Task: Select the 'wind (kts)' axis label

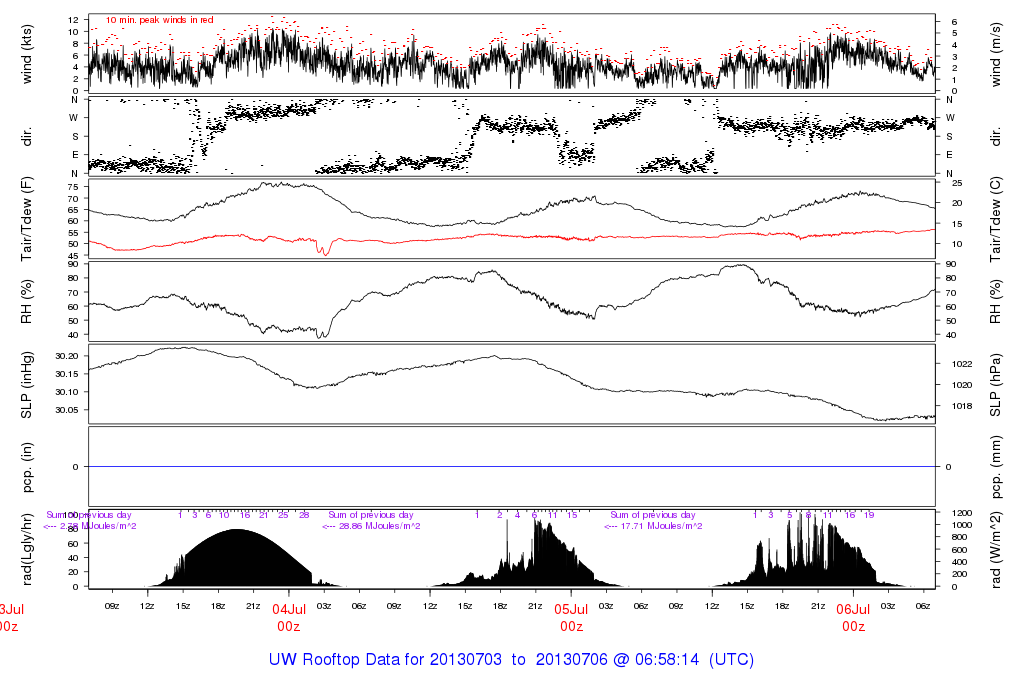Action: click(x=27, y=54)
